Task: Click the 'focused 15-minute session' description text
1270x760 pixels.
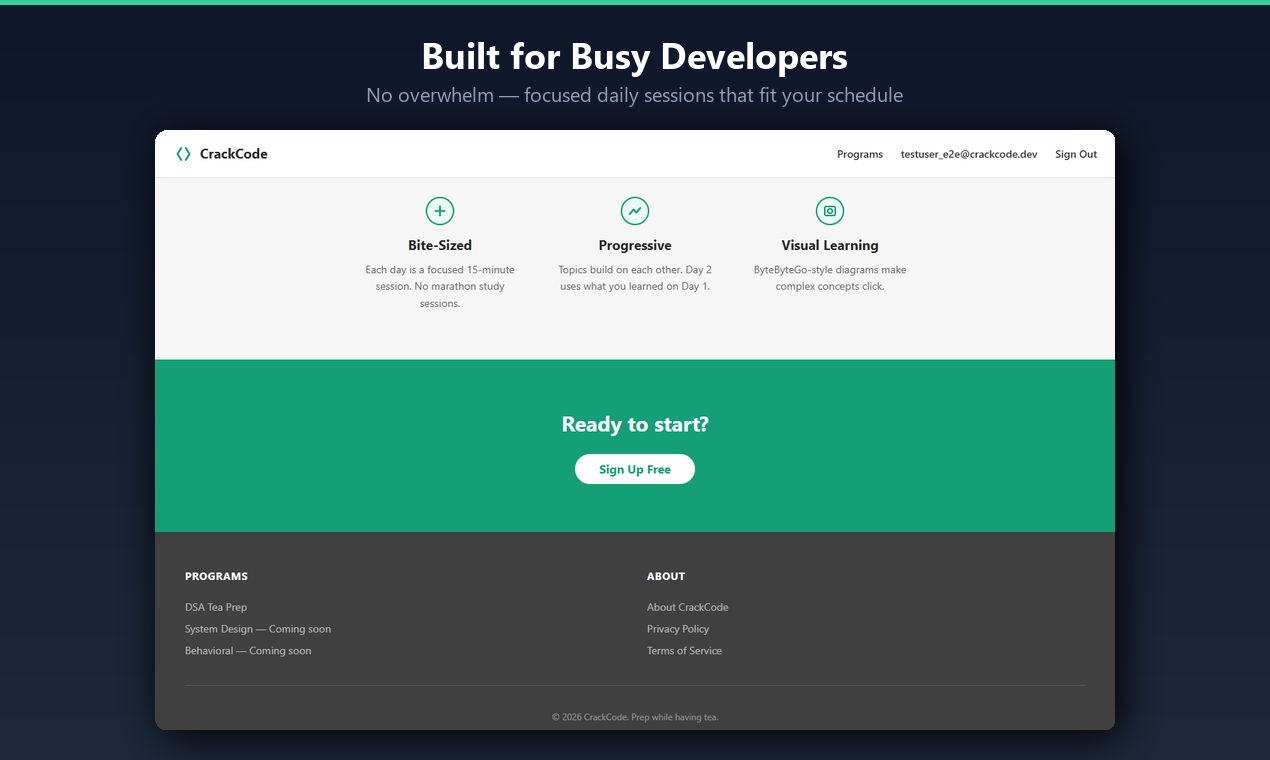Action: pyautogui.click(x=440, y=286)
